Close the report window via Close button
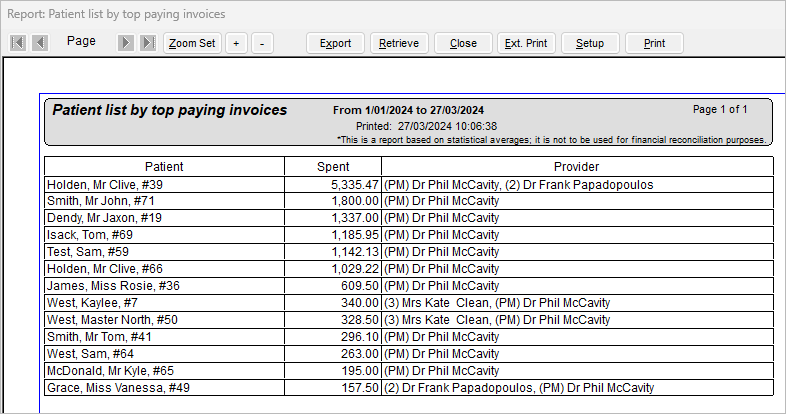 (x=463, y=43)
